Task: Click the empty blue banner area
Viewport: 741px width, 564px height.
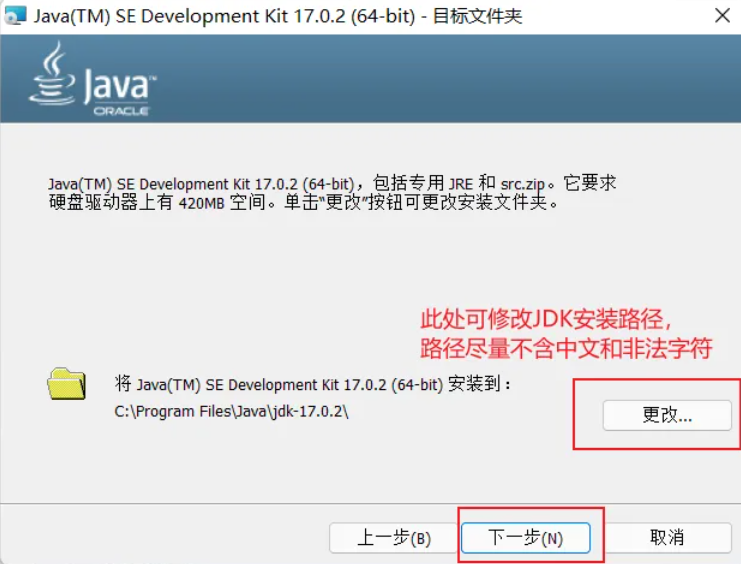Action: [x=450, y=78]
